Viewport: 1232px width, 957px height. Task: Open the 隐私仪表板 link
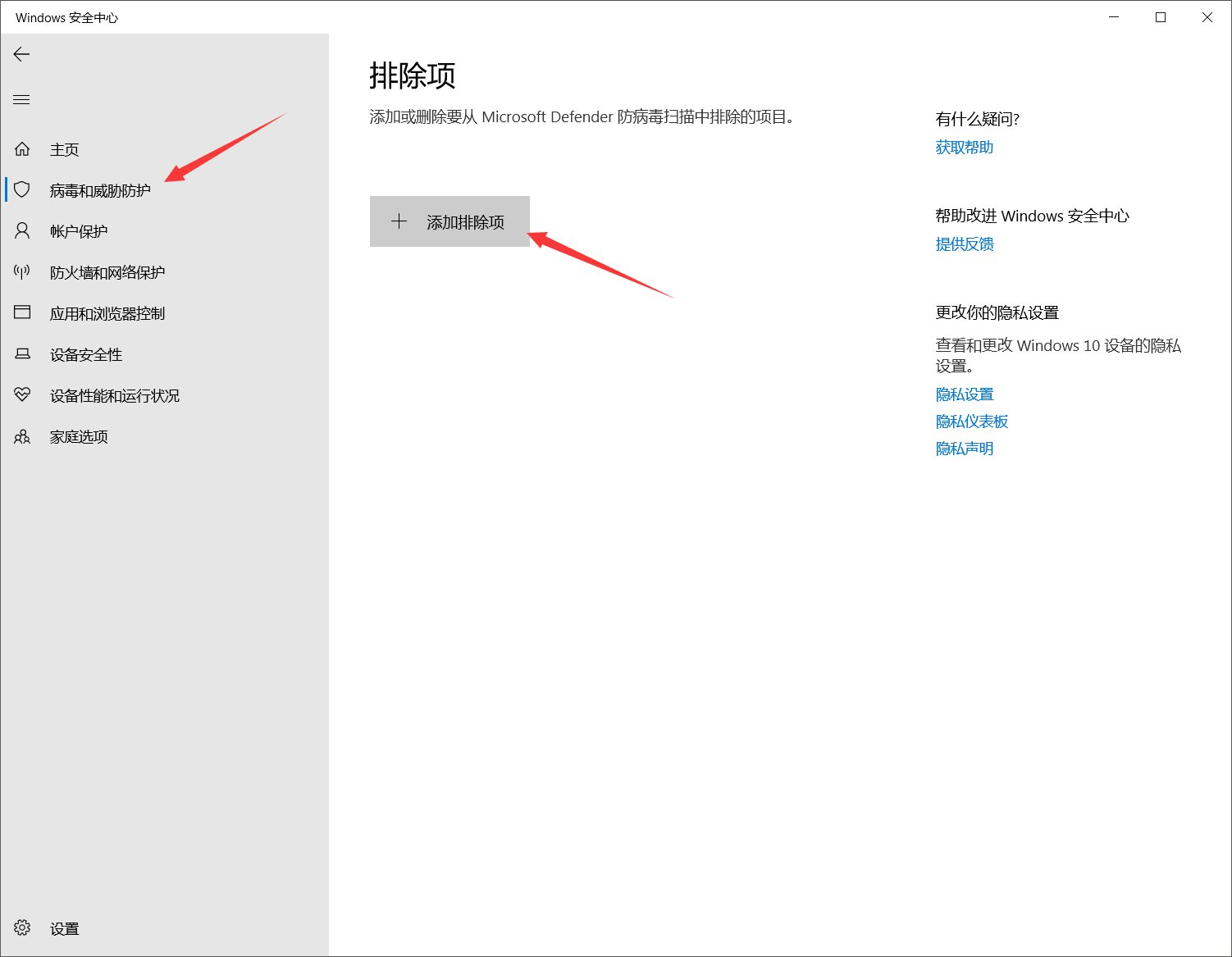coord(972,422)
